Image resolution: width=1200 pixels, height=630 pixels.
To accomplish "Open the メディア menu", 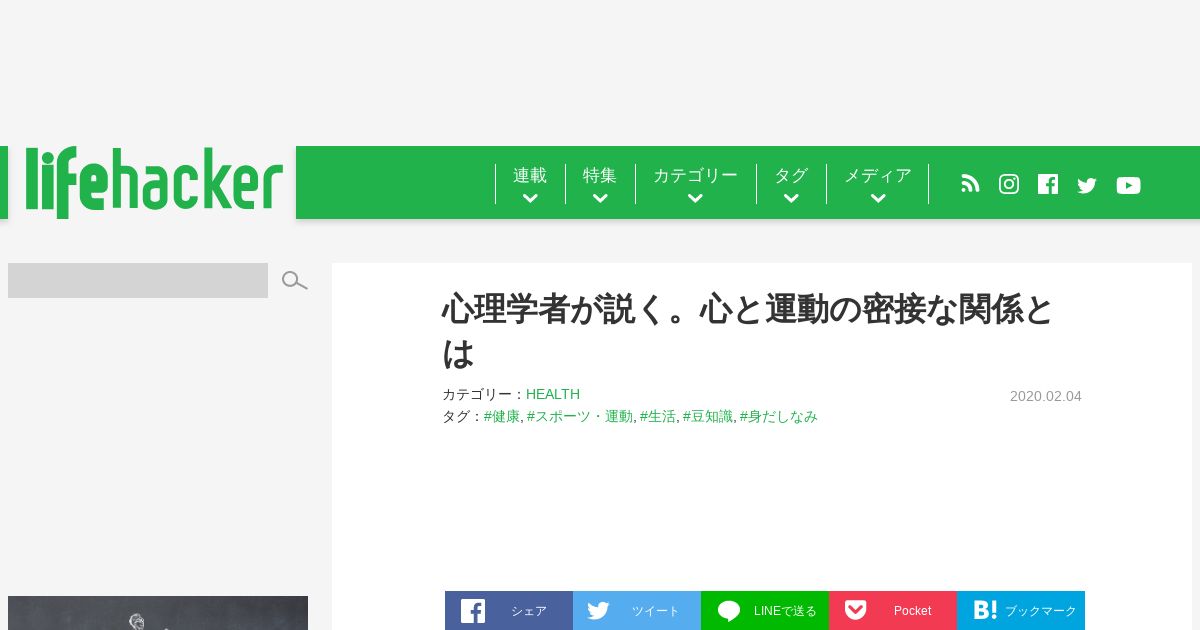I will 878,176.
